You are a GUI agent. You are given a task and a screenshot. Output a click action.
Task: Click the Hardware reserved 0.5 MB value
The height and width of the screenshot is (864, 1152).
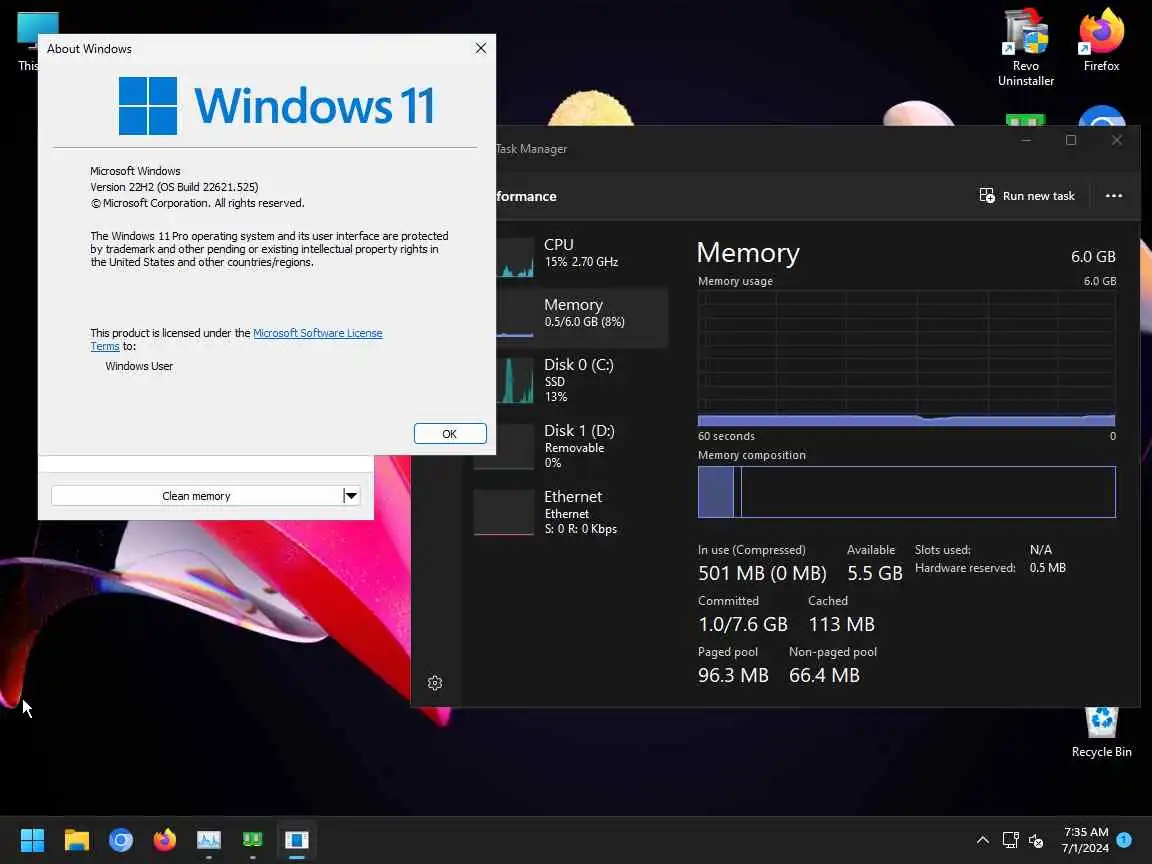[x=1048, y=568]
